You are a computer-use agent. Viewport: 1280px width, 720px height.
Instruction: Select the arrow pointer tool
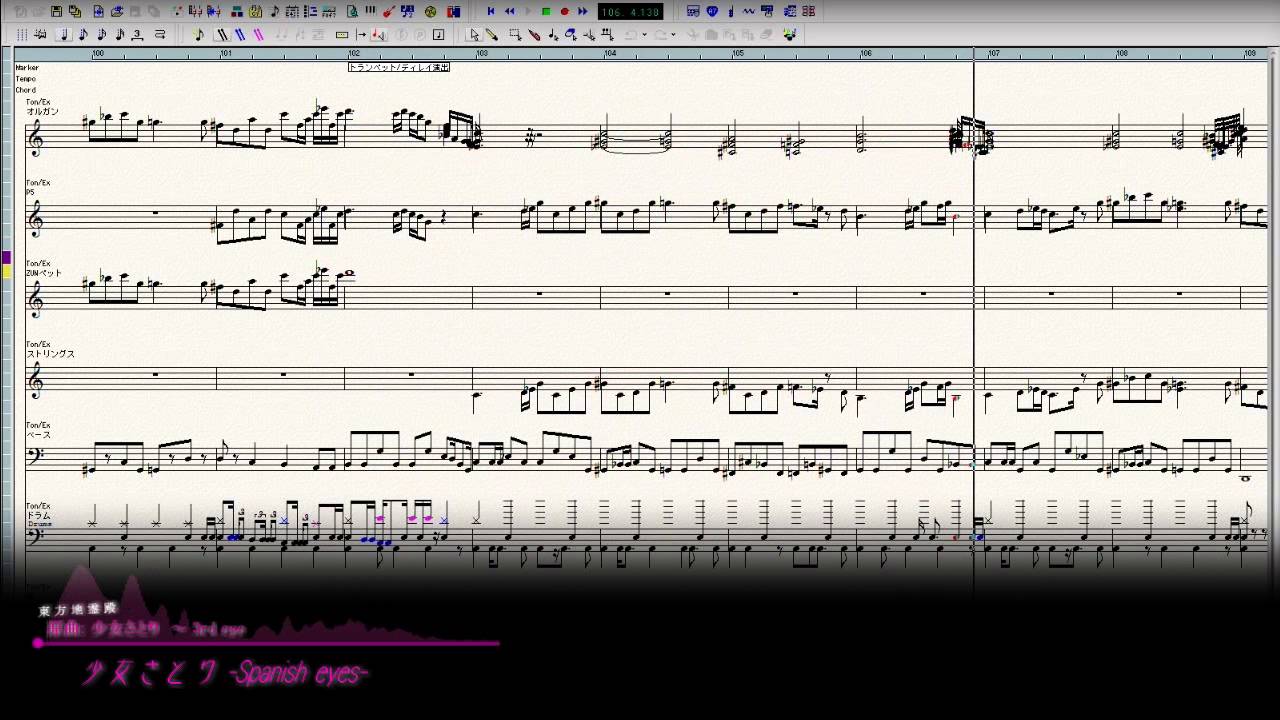[475, 34]
